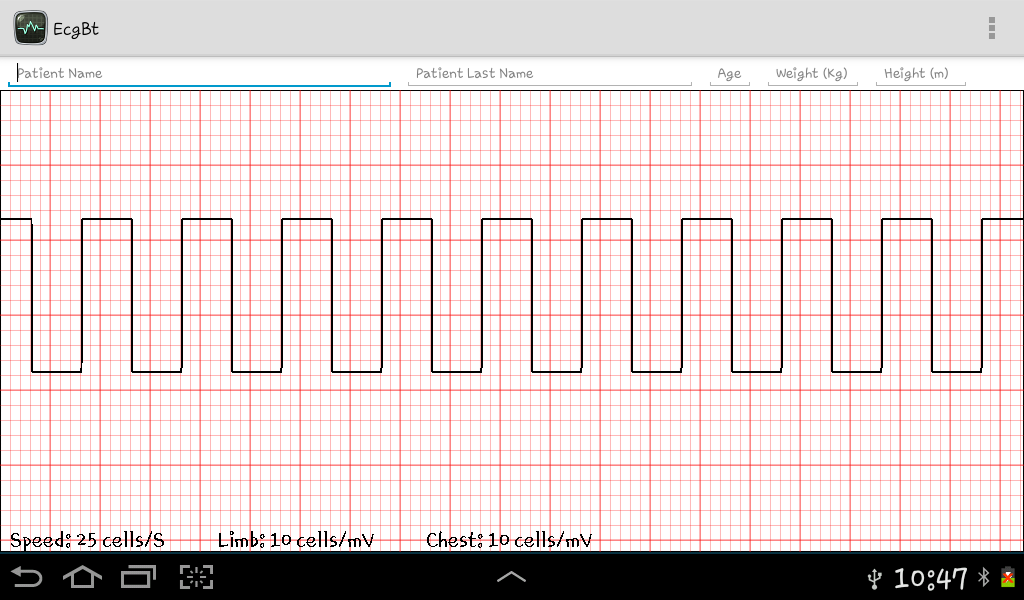Tap the battery status icon

click(x=1006, y=578)
